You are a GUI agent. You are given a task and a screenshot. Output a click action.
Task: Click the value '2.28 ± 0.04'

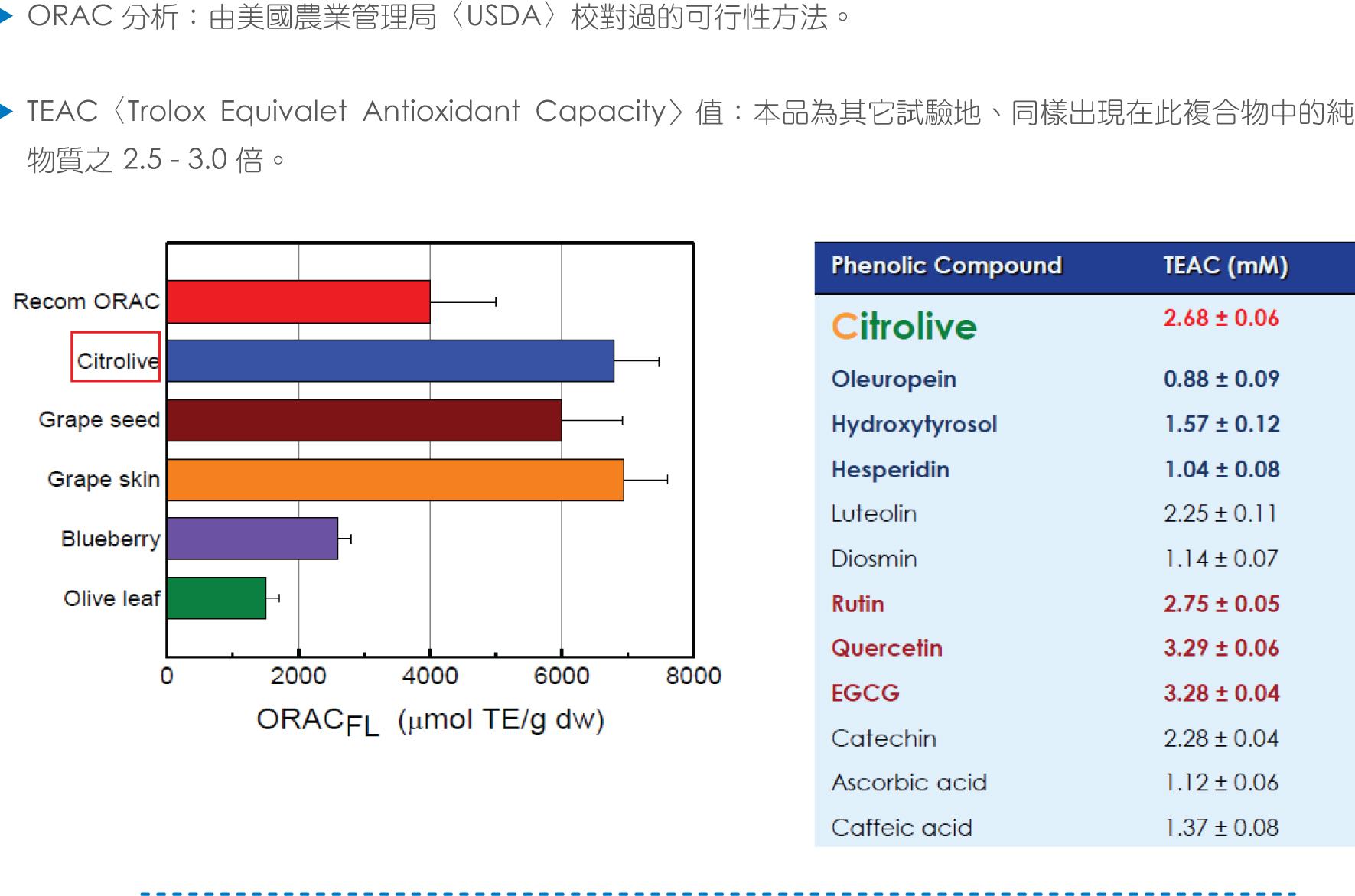click(x=1220, y=738)
